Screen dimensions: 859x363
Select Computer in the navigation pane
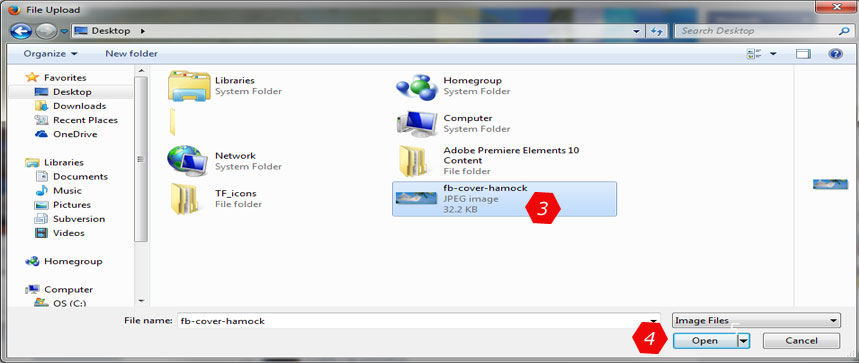59,290
